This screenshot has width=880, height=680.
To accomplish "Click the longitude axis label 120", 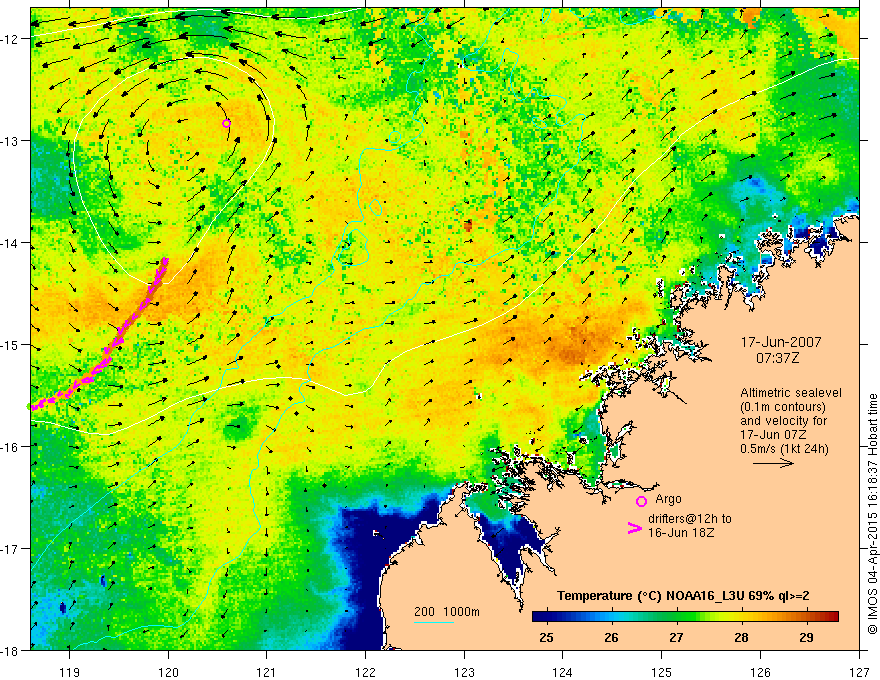I will (x=168, y=672).
